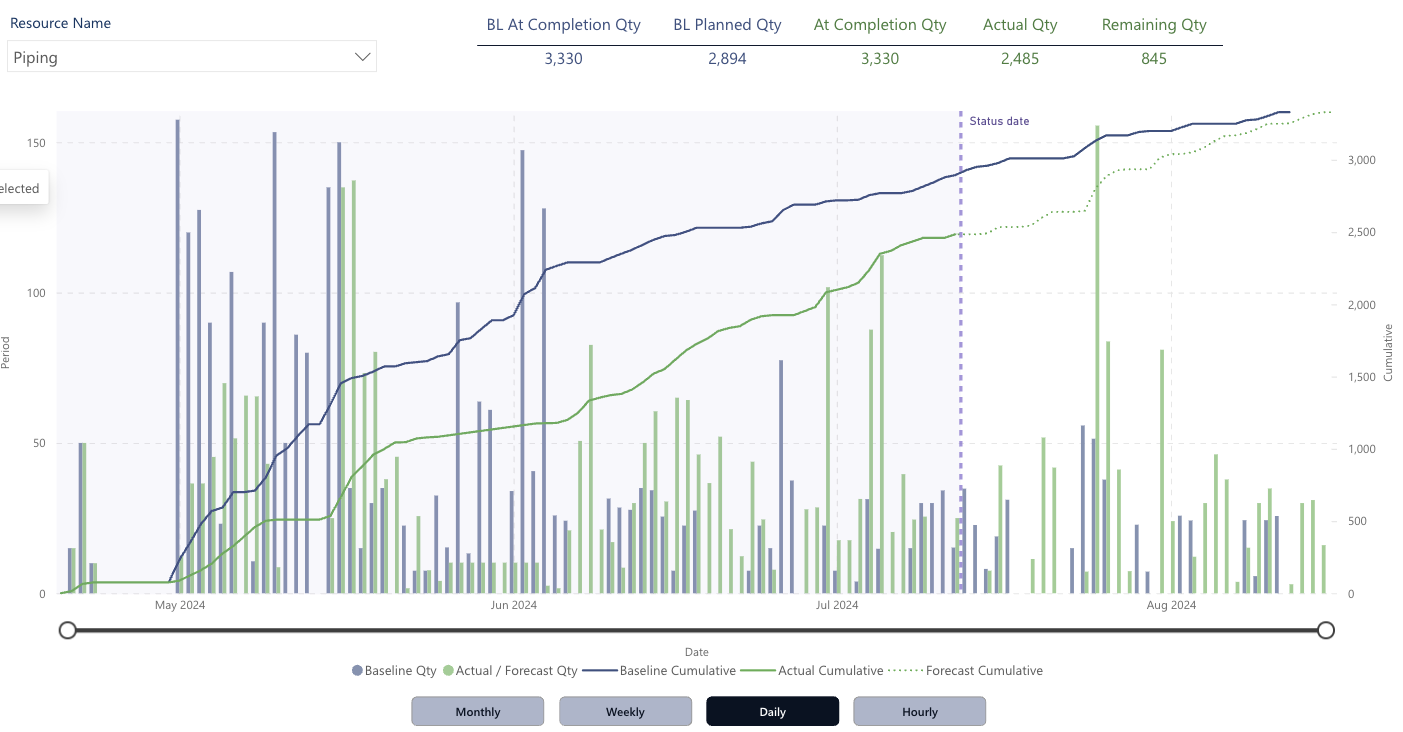The height and width of the screenshot is (732, 1403).
Task: Toggle Actual / Forecast Qty legend marker
Action: [x=448, y=671]
